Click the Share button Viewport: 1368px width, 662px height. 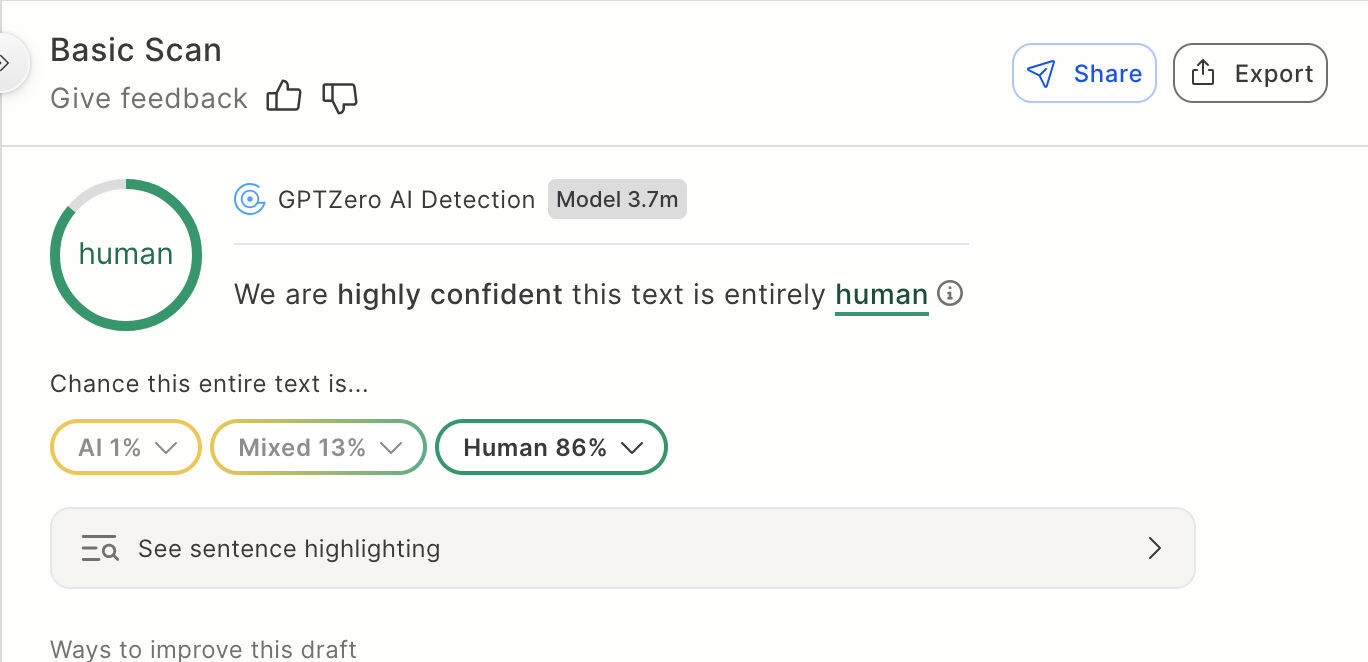coord(1085,73)
